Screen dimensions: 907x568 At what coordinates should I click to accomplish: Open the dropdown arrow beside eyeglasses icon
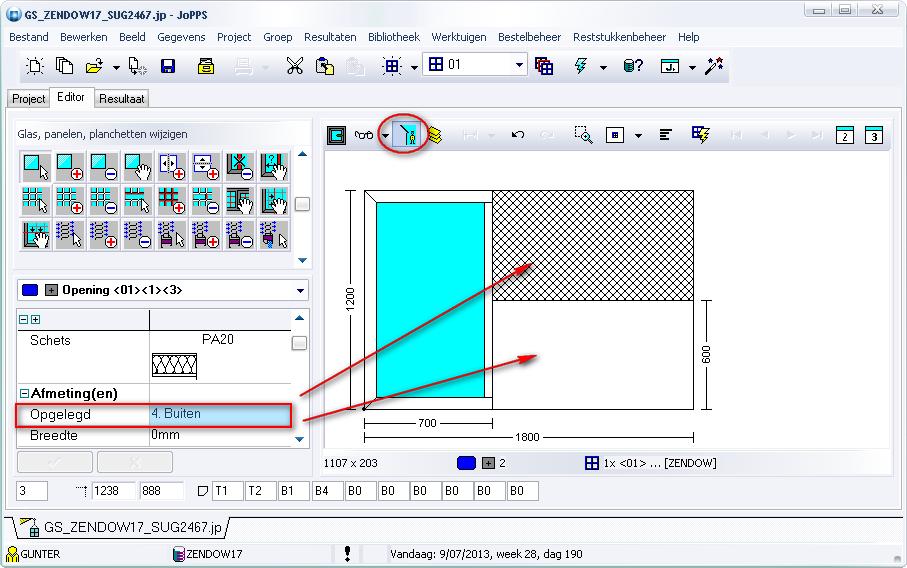tap(385, 136)
